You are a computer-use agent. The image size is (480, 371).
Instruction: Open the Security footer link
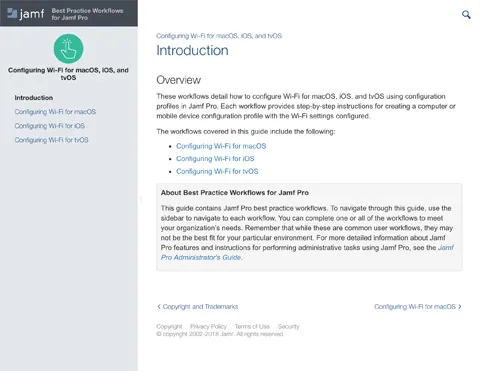tap(289, 326)
